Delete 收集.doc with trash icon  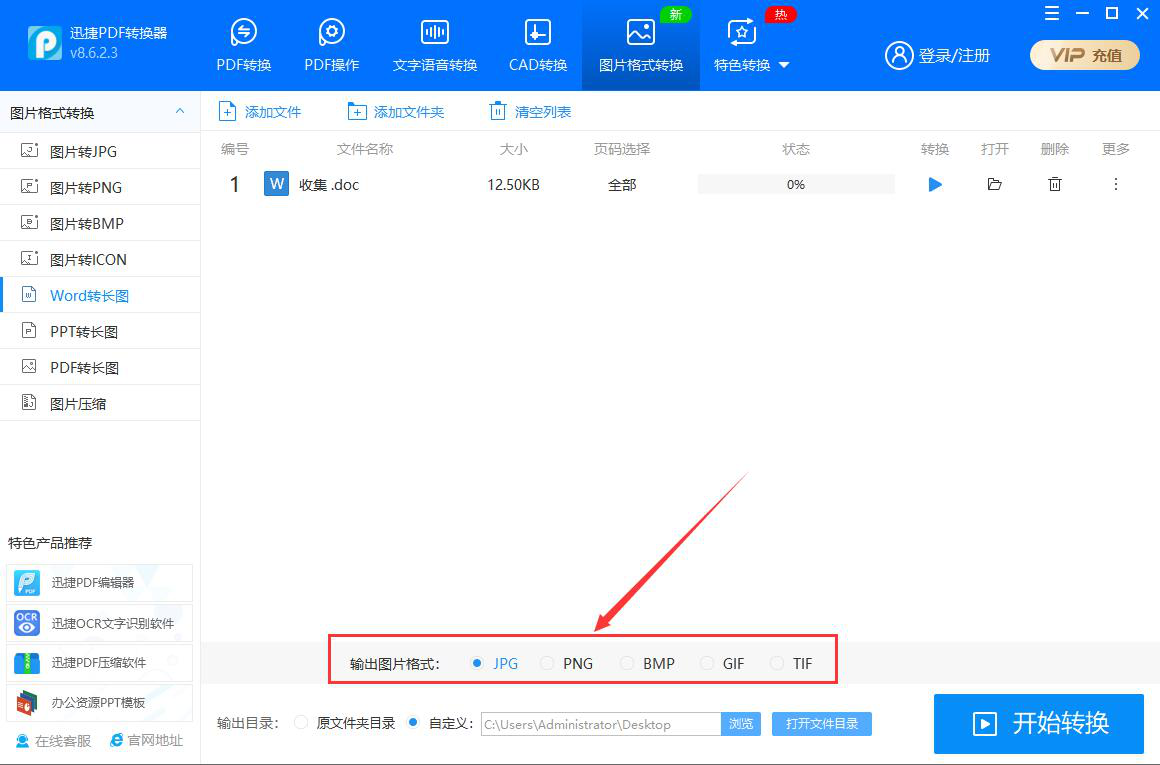(x=1055, y=184)
